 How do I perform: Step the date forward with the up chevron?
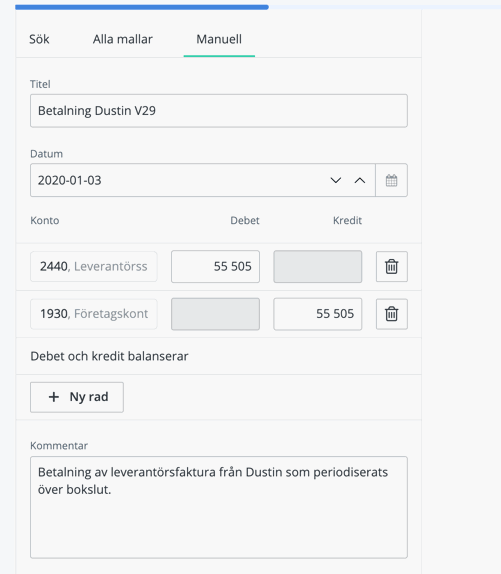[x=360, y=180]
